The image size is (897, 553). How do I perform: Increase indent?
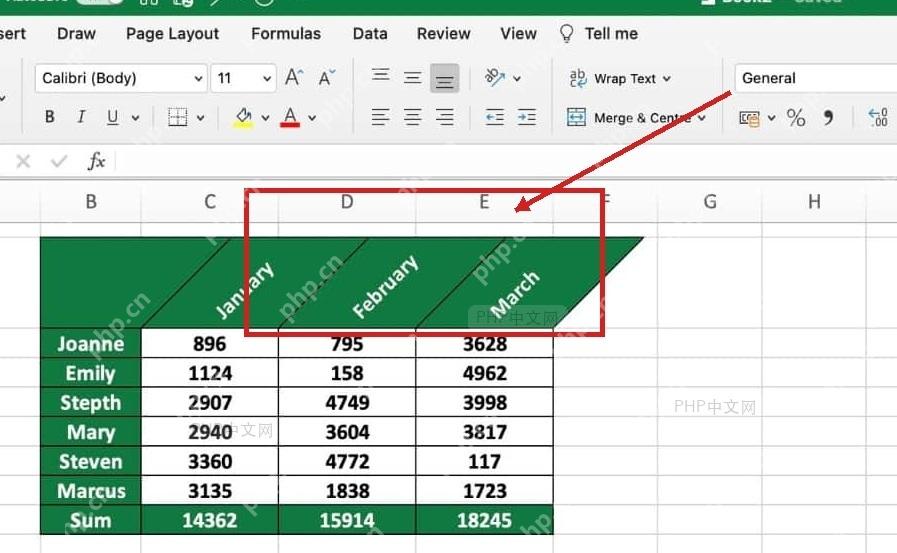[527, 117]
